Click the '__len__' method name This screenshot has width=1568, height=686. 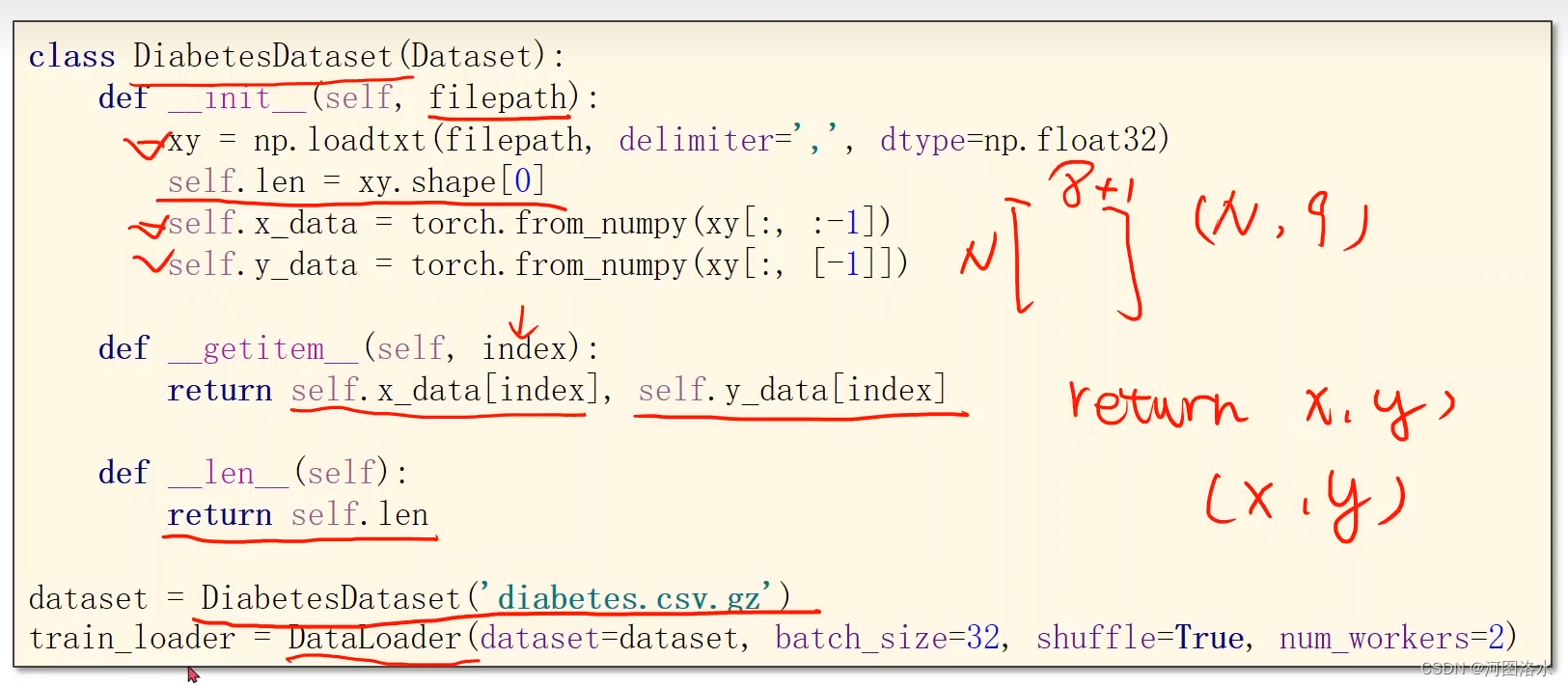pyautogui.click(x=229, y=473)
